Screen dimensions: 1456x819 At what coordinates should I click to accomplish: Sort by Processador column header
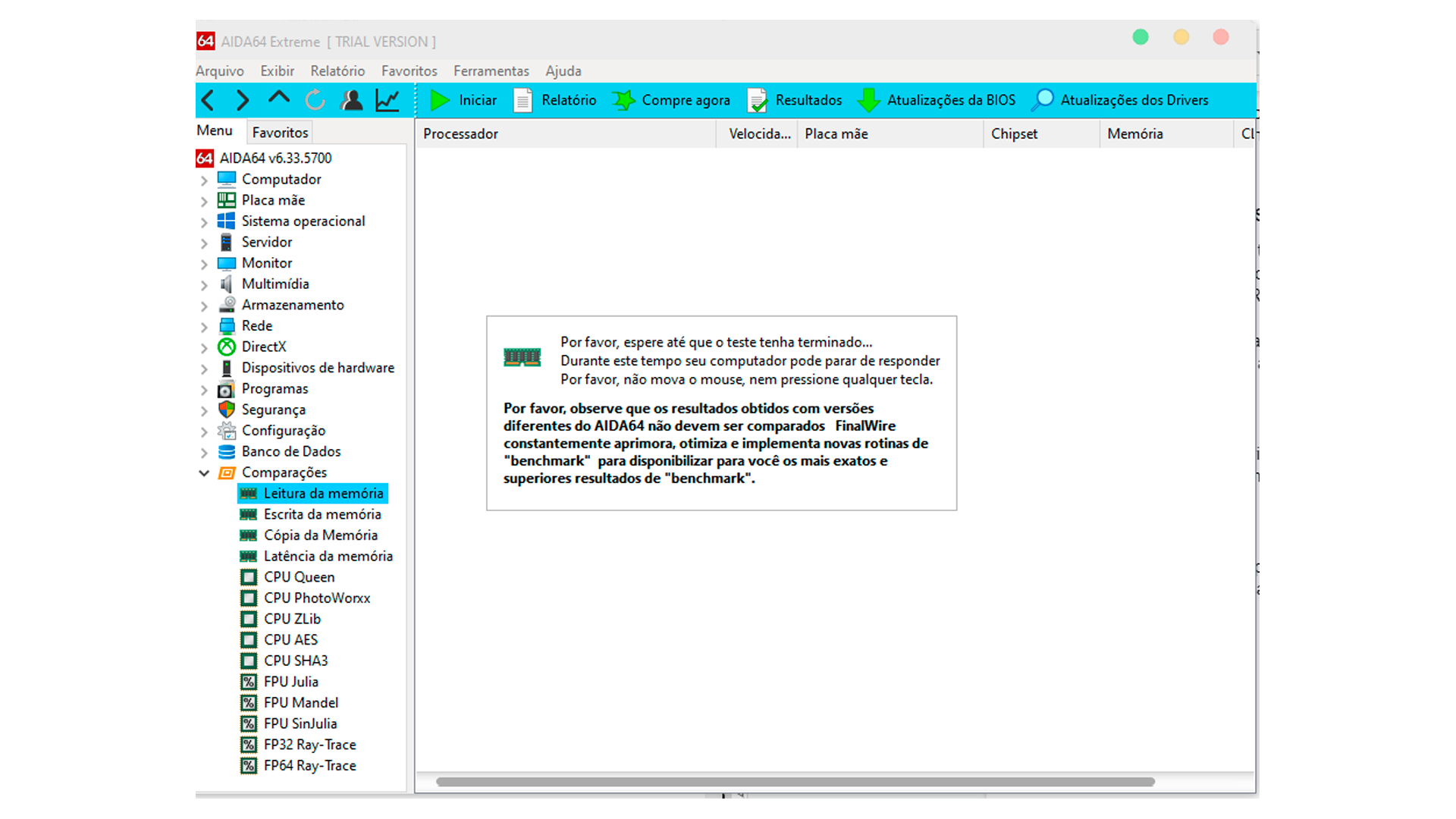[x=566, y=133]
